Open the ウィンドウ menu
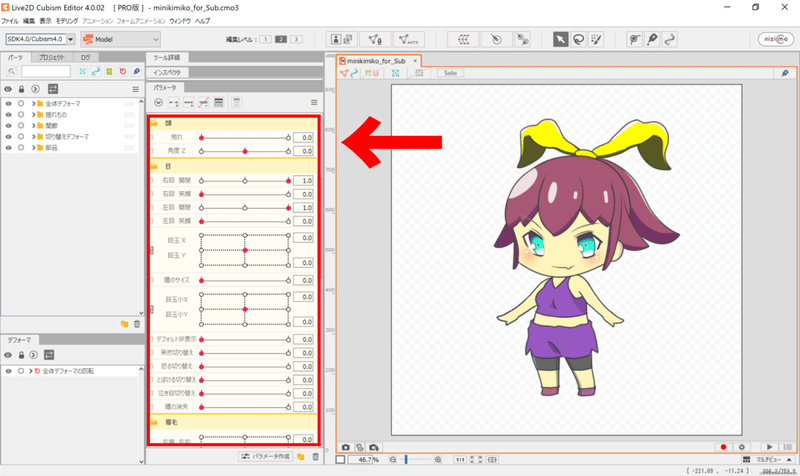The height and width of the screenshot is (476, 800). click(x=180, y=21)
